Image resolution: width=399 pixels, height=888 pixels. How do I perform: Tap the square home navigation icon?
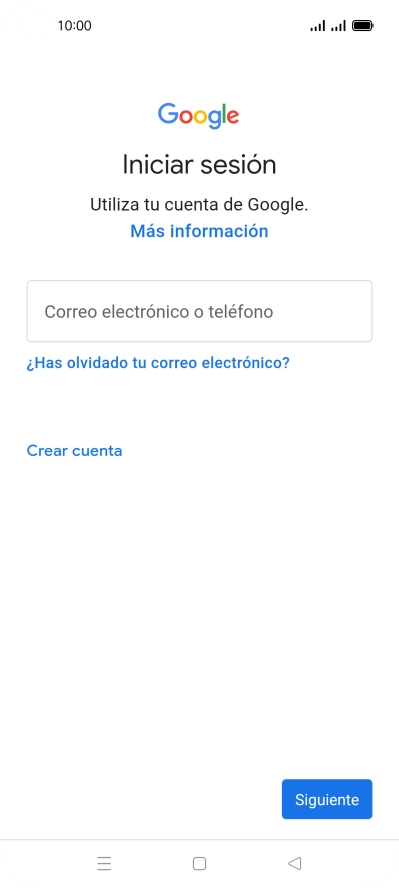(x=199, y=863)
